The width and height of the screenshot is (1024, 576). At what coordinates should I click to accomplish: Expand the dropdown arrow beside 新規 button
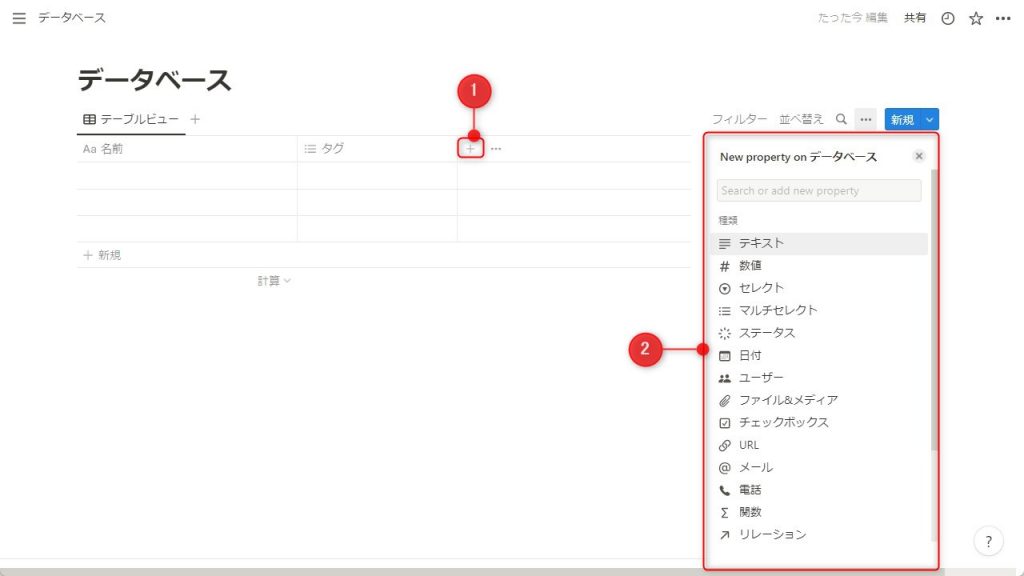point(929,120)
